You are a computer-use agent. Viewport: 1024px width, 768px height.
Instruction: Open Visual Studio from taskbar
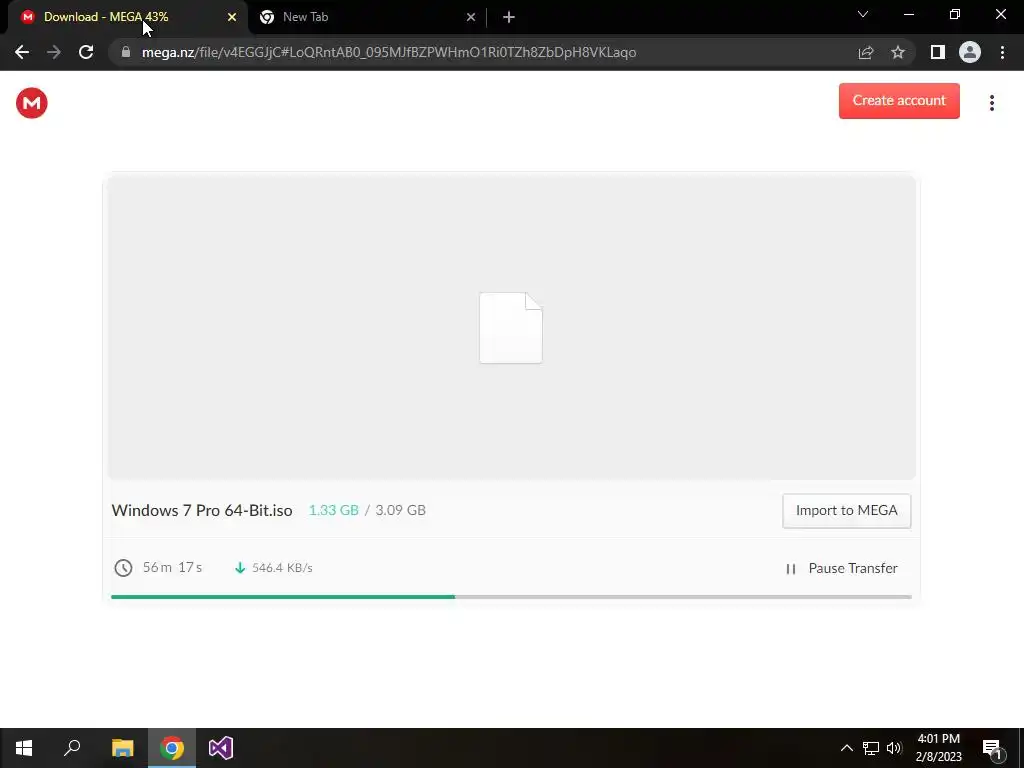click(221, 748)
